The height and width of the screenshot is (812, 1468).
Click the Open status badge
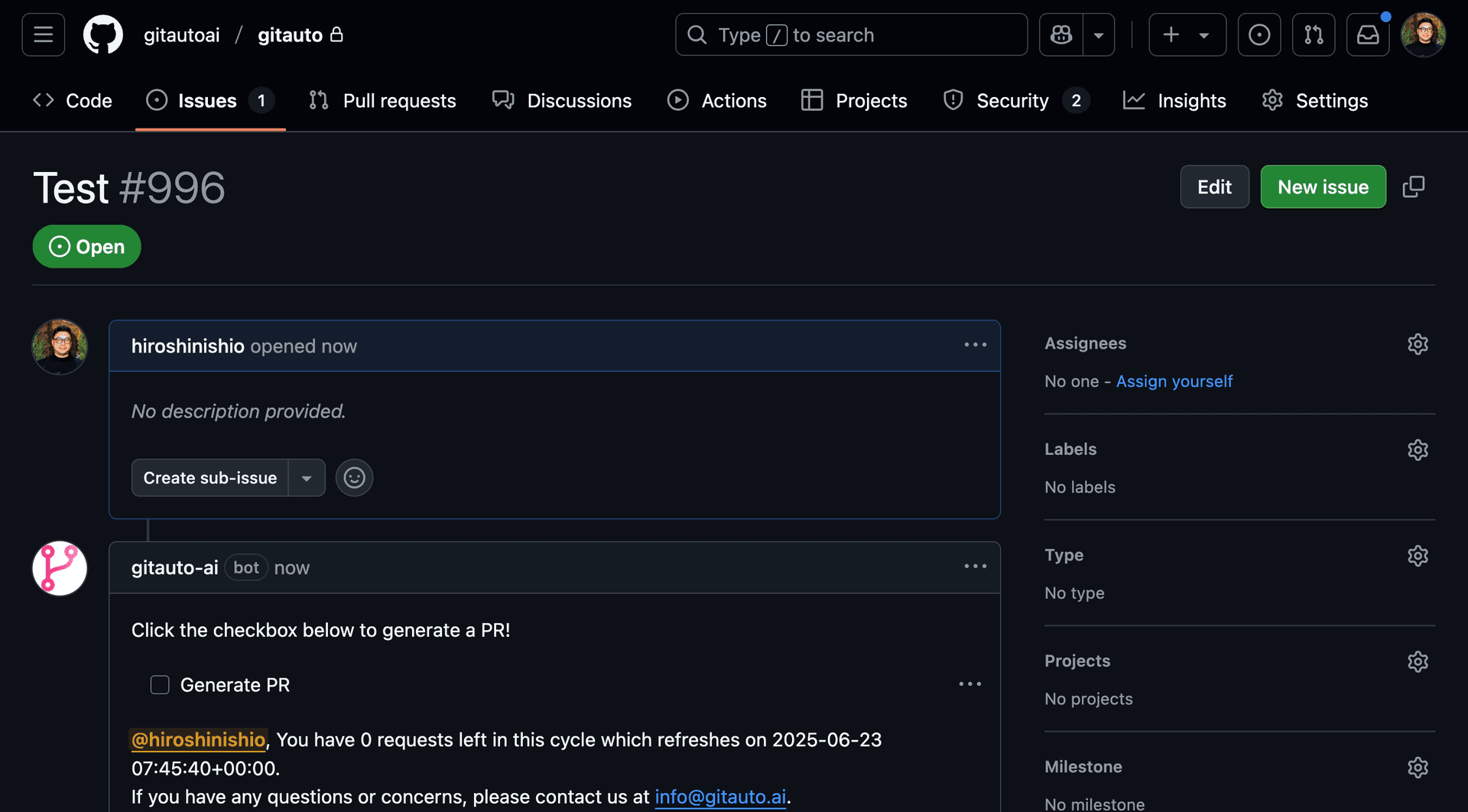(x=86, y=246)
